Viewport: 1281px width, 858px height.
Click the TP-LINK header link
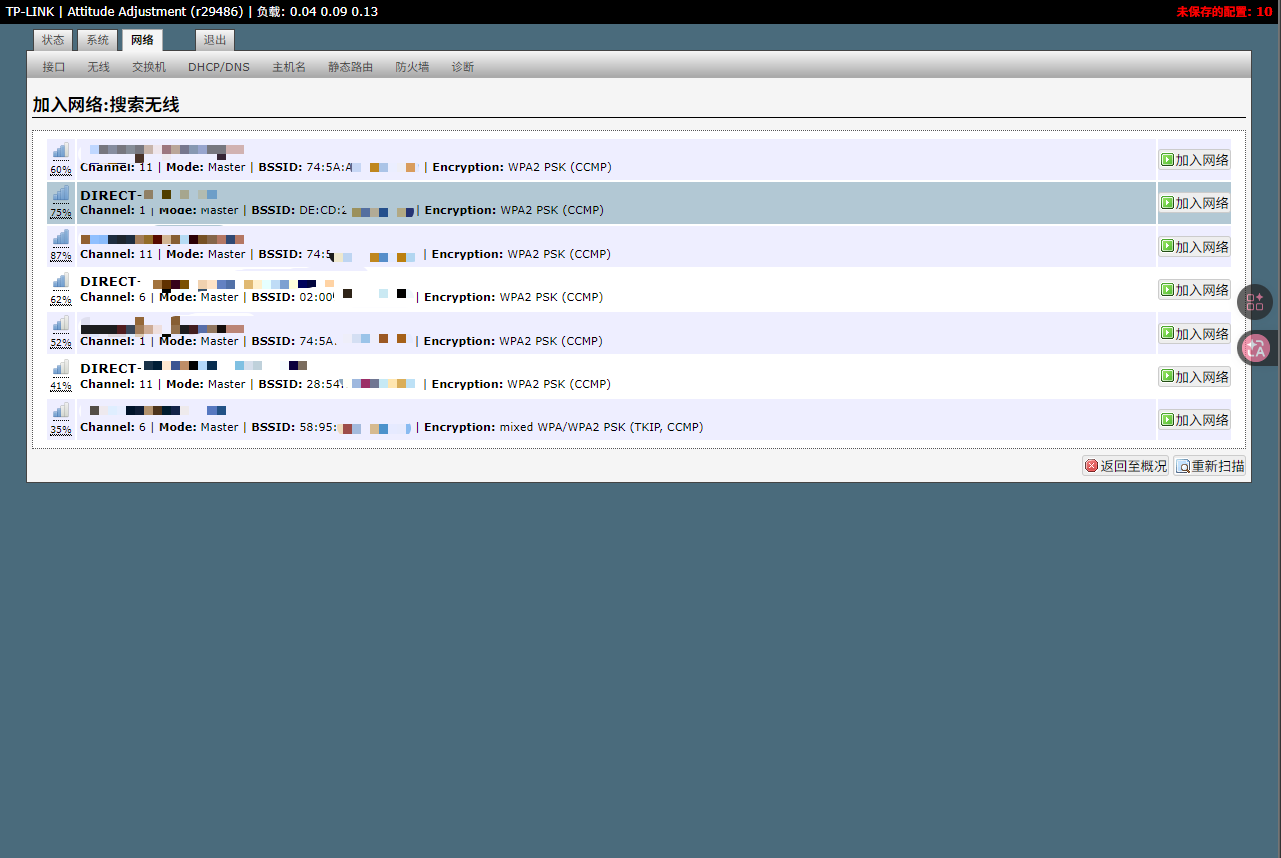pos(30,12)
